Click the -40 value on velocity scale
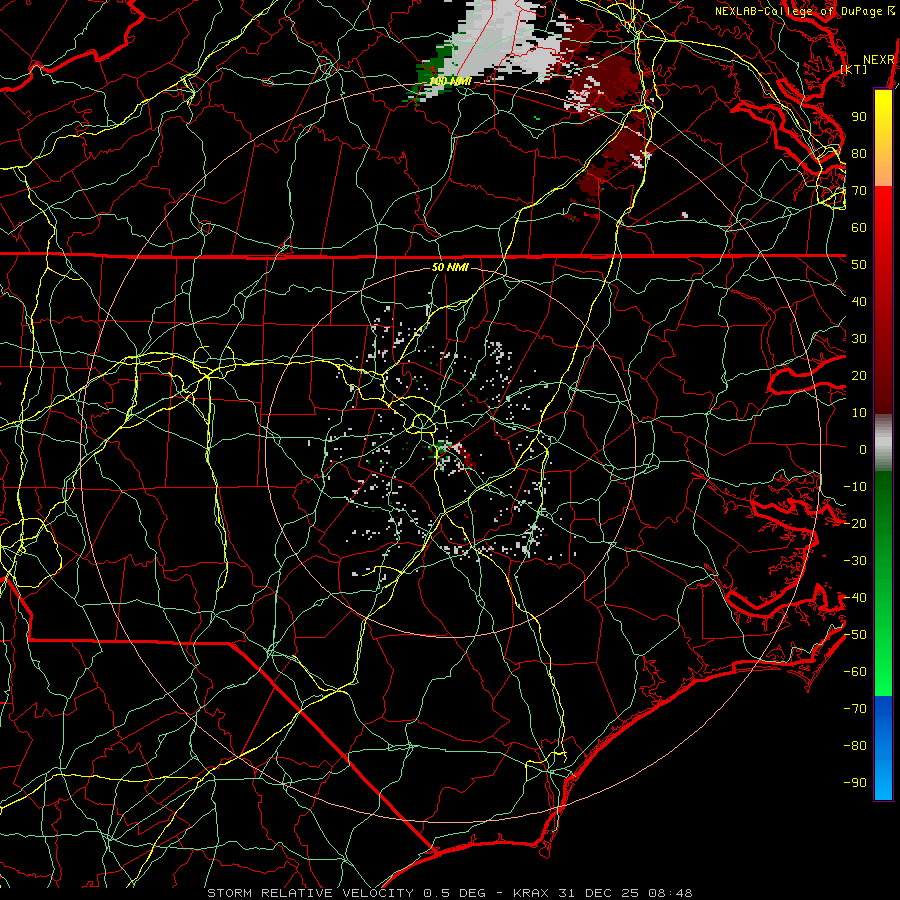The height and width of the screenshot is (900, 900). tap(855, 598)
